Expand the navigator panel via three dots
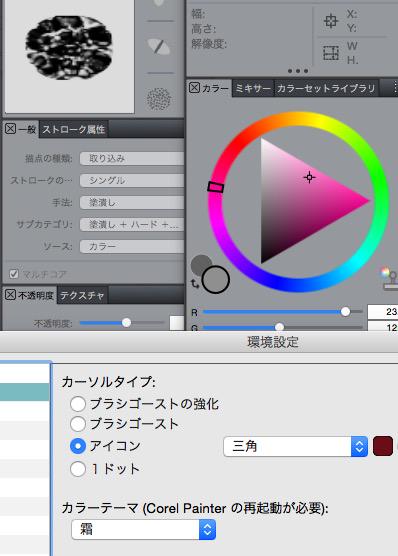 click(x=298, y=71)
